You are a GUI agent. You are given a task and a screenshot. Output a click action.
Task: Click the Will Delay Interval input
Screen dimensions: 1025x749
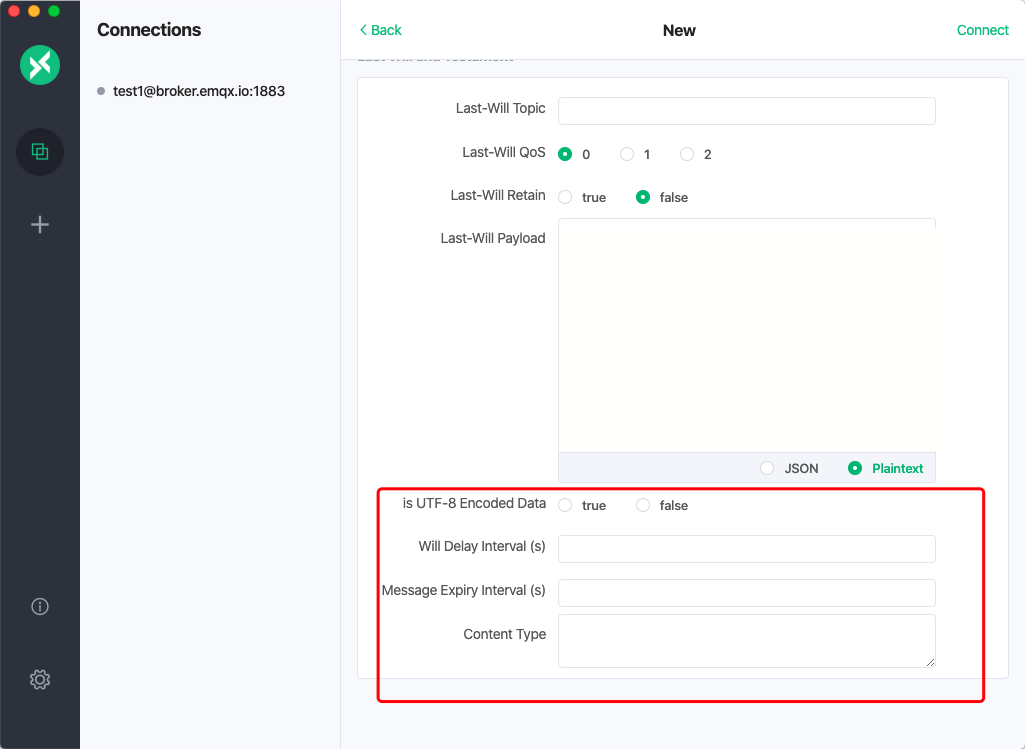pos(746,549)
